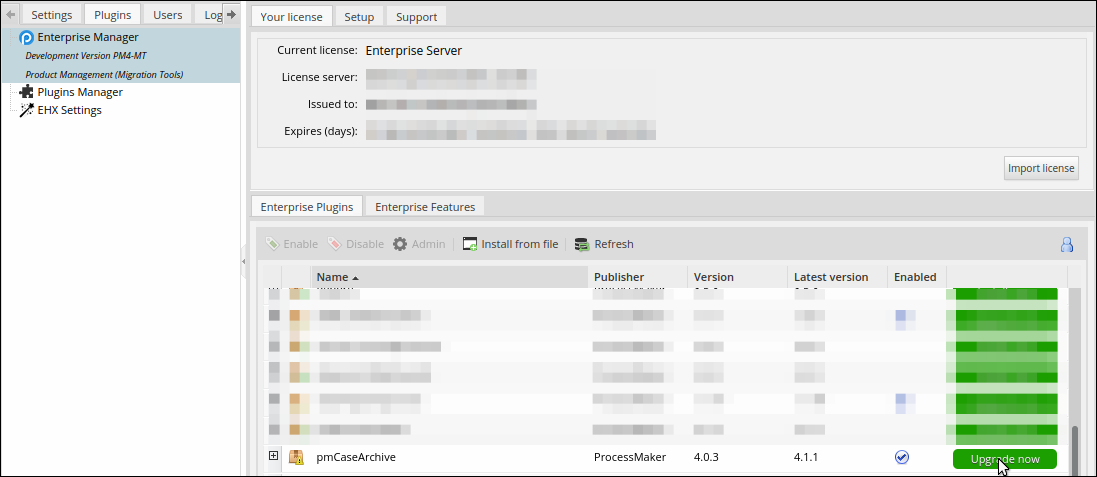Click the Import license button
The width and height of the screenshot is (1097, 477).
pyautogui.click(x=1041, y=168)
